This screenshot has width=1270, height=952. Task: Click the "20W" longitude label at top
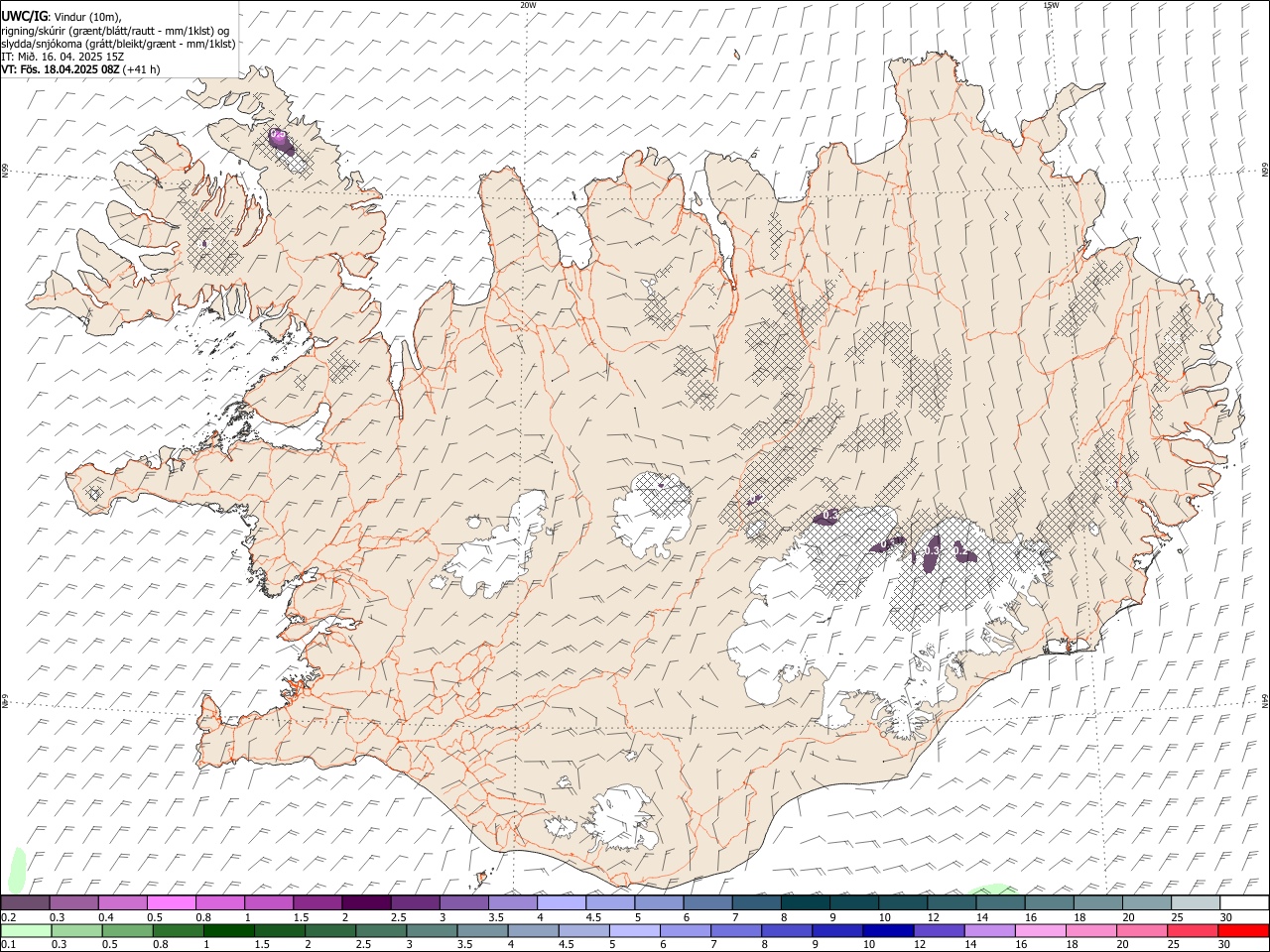click(528, 5)
